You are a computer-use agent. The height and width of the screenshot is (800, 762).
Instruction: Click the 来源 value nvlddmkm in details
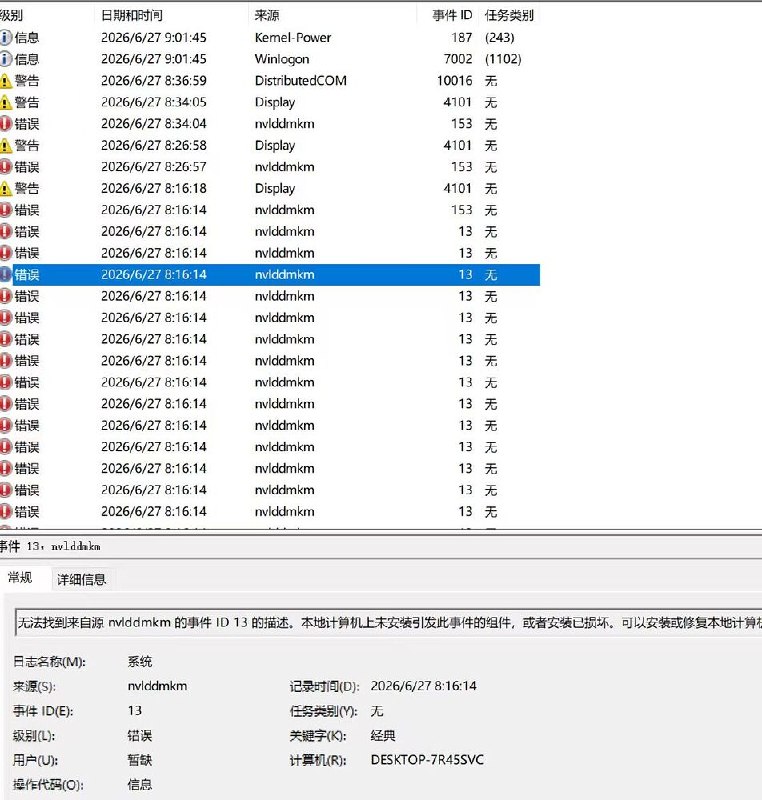coord(157,686)
